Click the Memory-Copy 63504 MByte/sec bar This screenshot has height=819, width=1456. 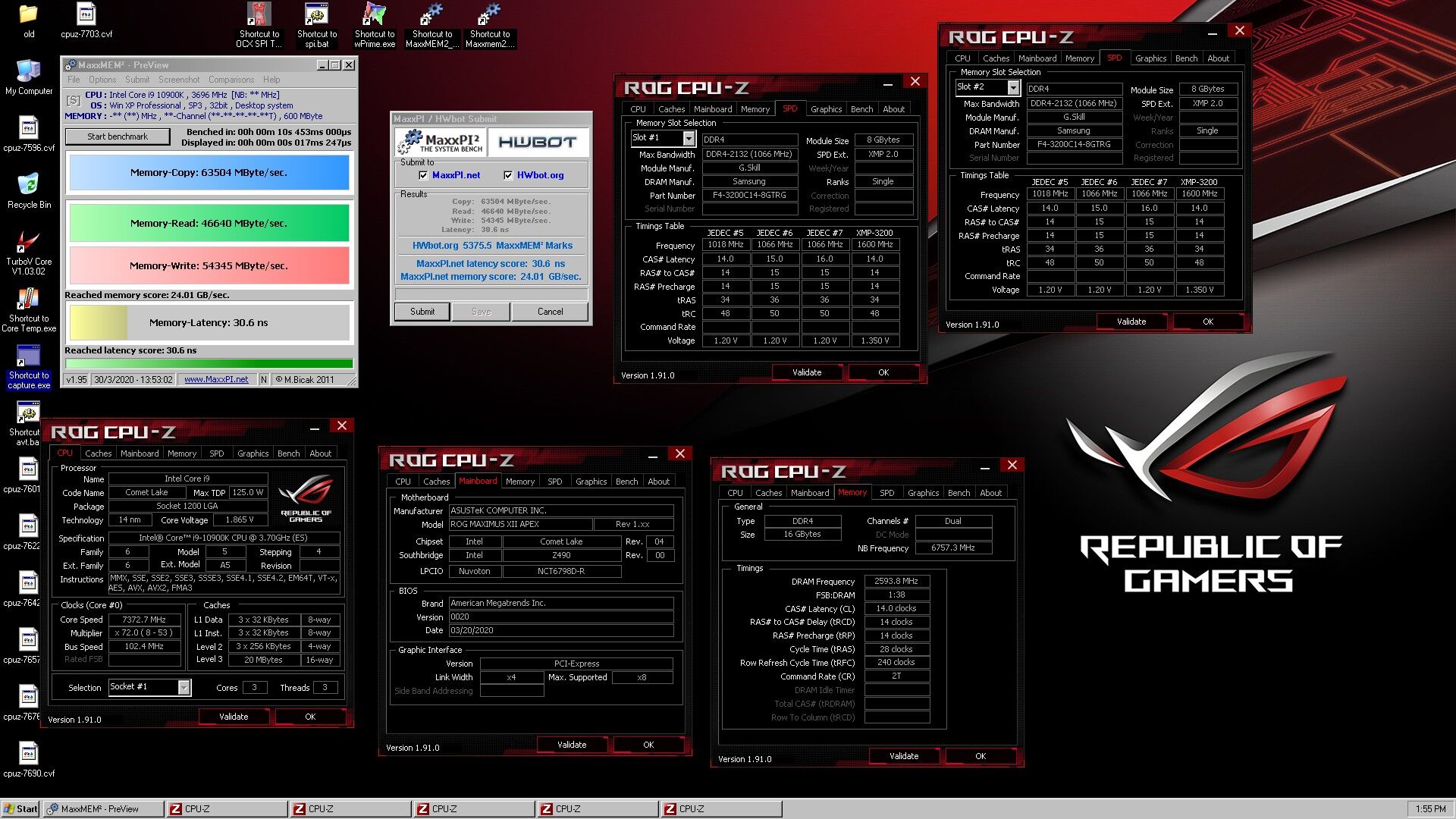point(209,173)
